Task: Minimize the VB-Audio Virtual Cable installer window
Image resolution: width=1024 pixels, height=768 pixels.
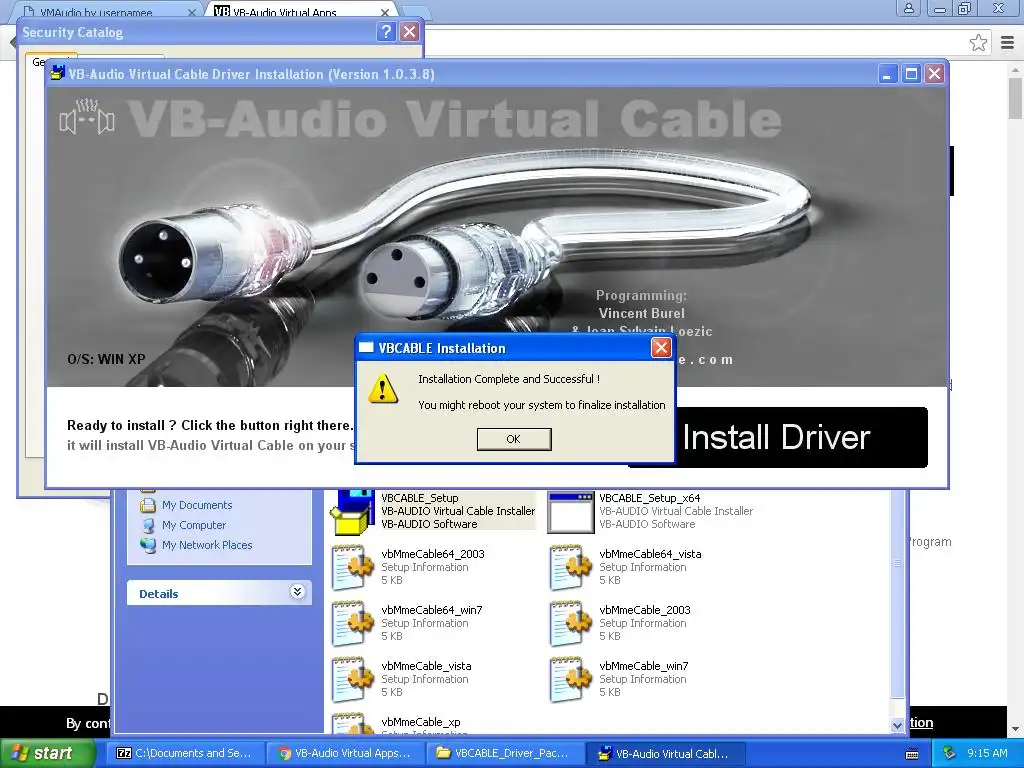Action: (x=887, y=74)
